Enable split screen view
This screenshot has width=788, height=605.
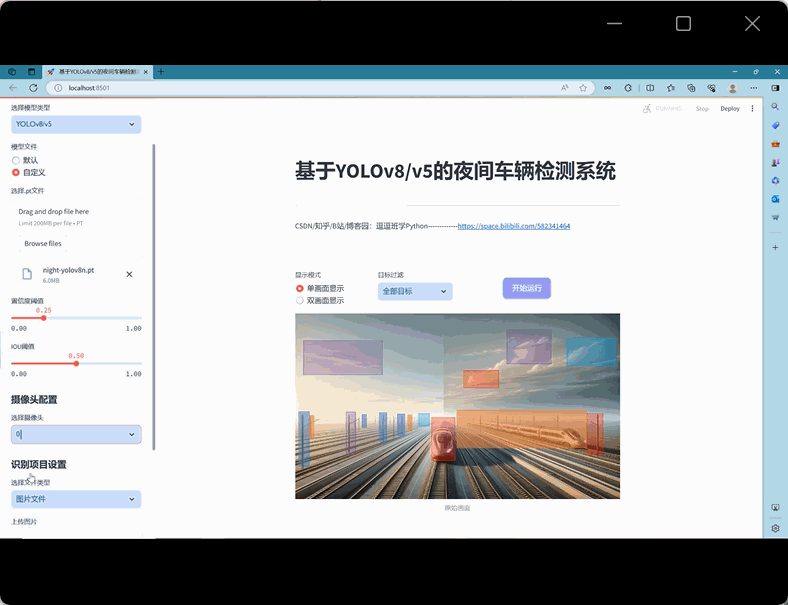click(x=650, y=88)
